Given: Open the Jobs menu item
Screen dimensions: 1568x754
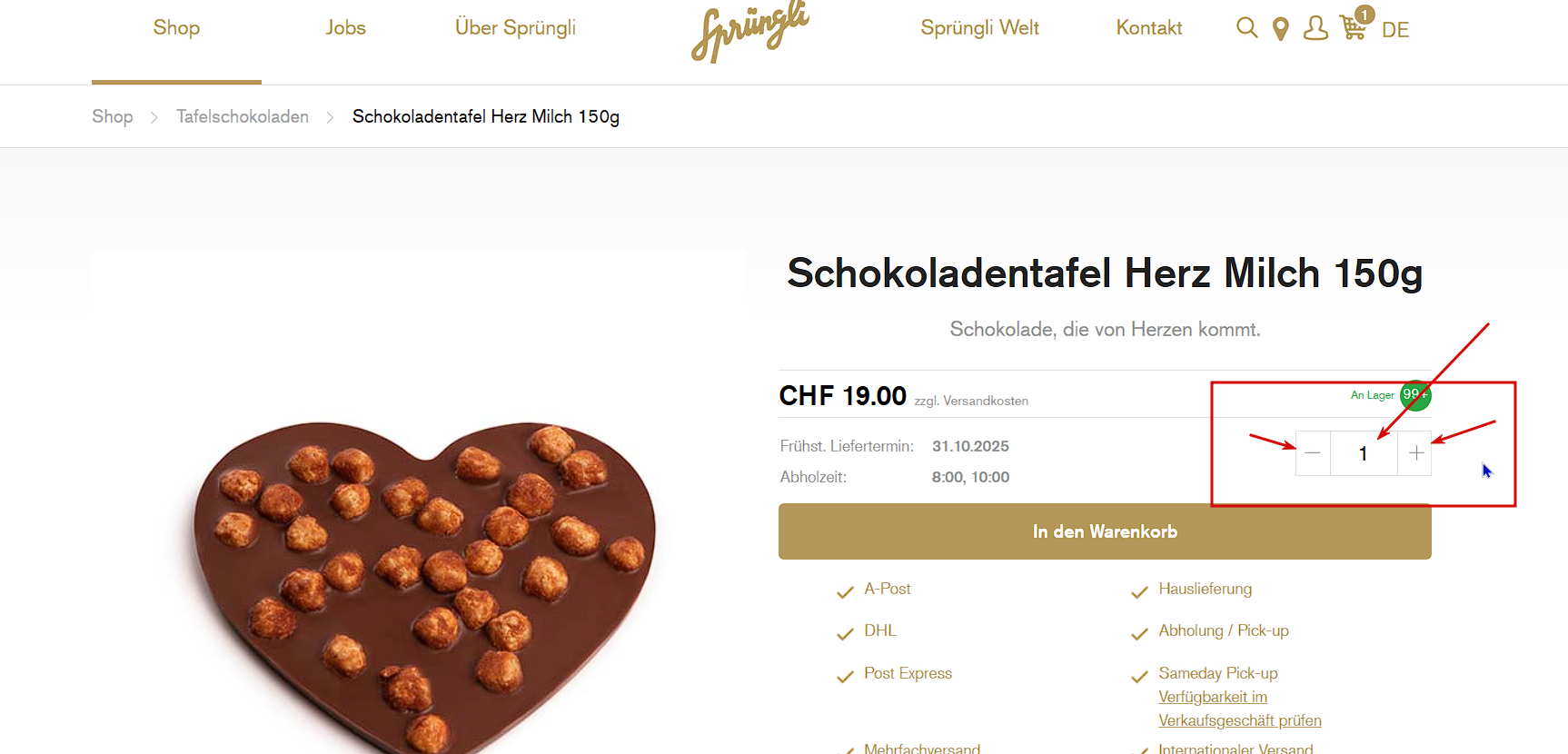Looking at the screenshot, I should tap(346, 28).
